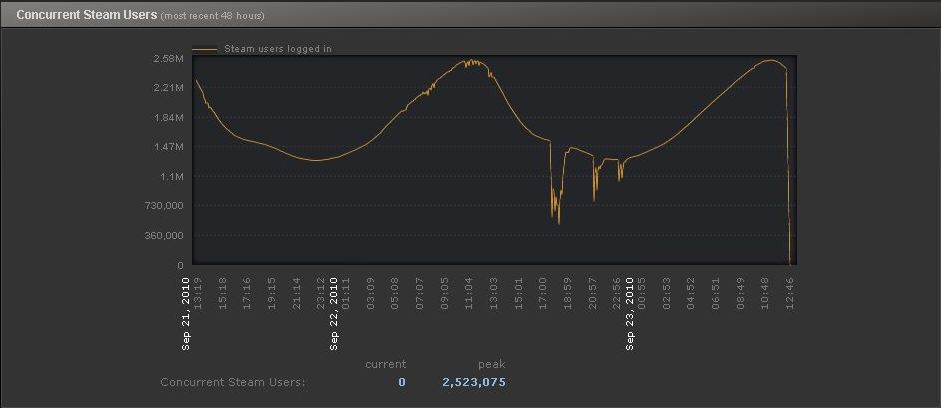Image resolution: width=941 pixels, height=408 pixels.
Task: Click the 21:14 time tick label
Action: pos(296,293)
